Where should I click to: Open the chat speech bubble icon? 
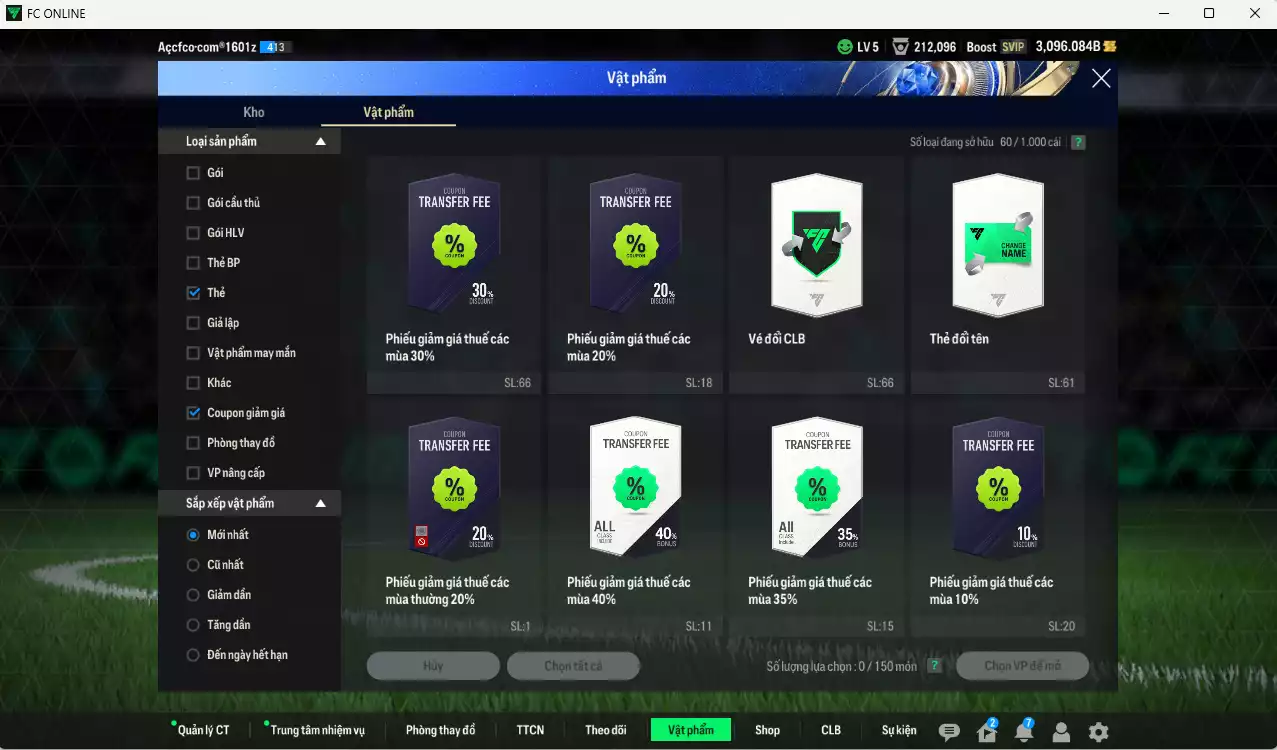pos(949,732)
